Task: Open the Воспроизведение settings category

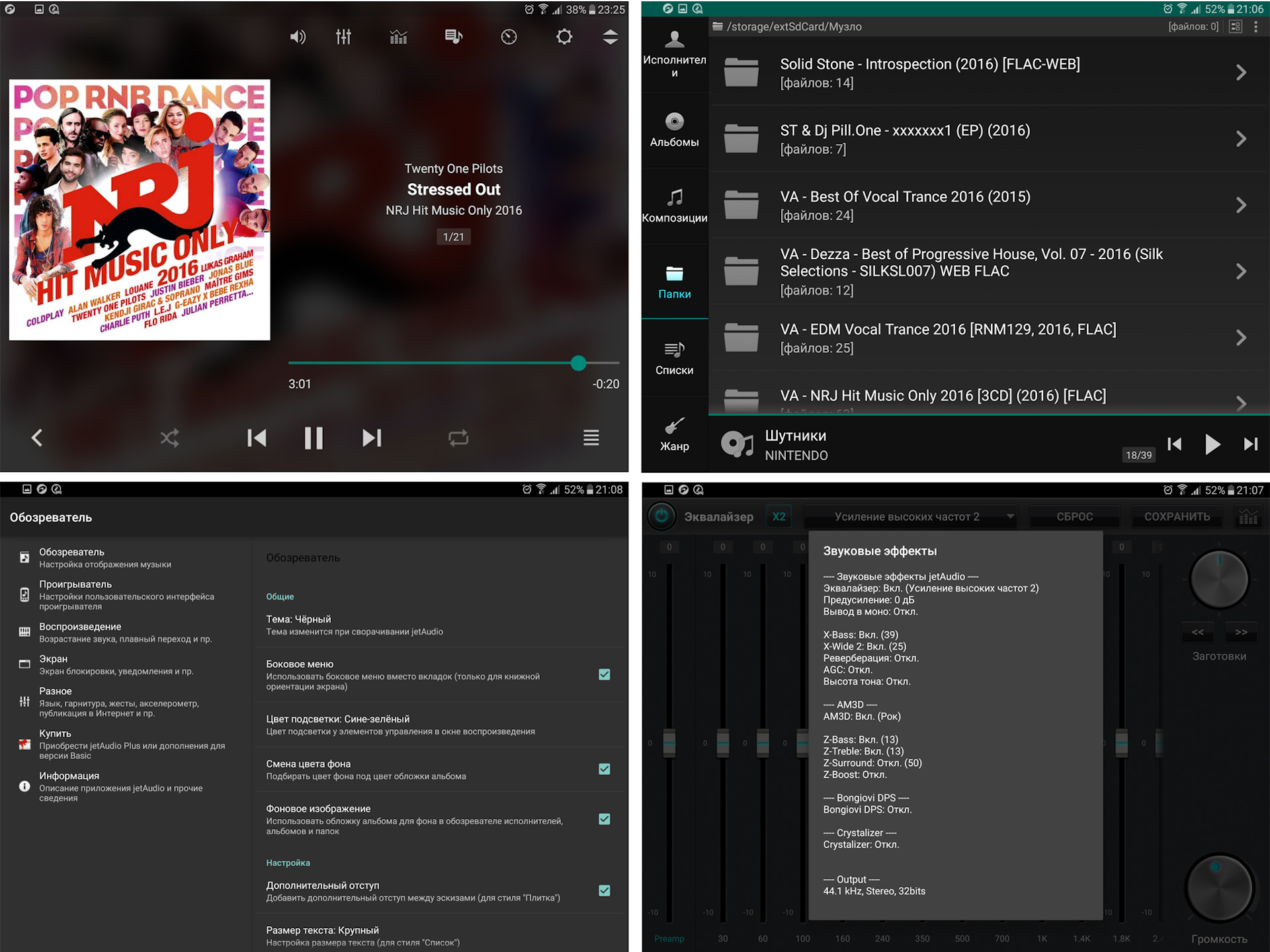Action: pyautogui.click(x=126, y=632)
